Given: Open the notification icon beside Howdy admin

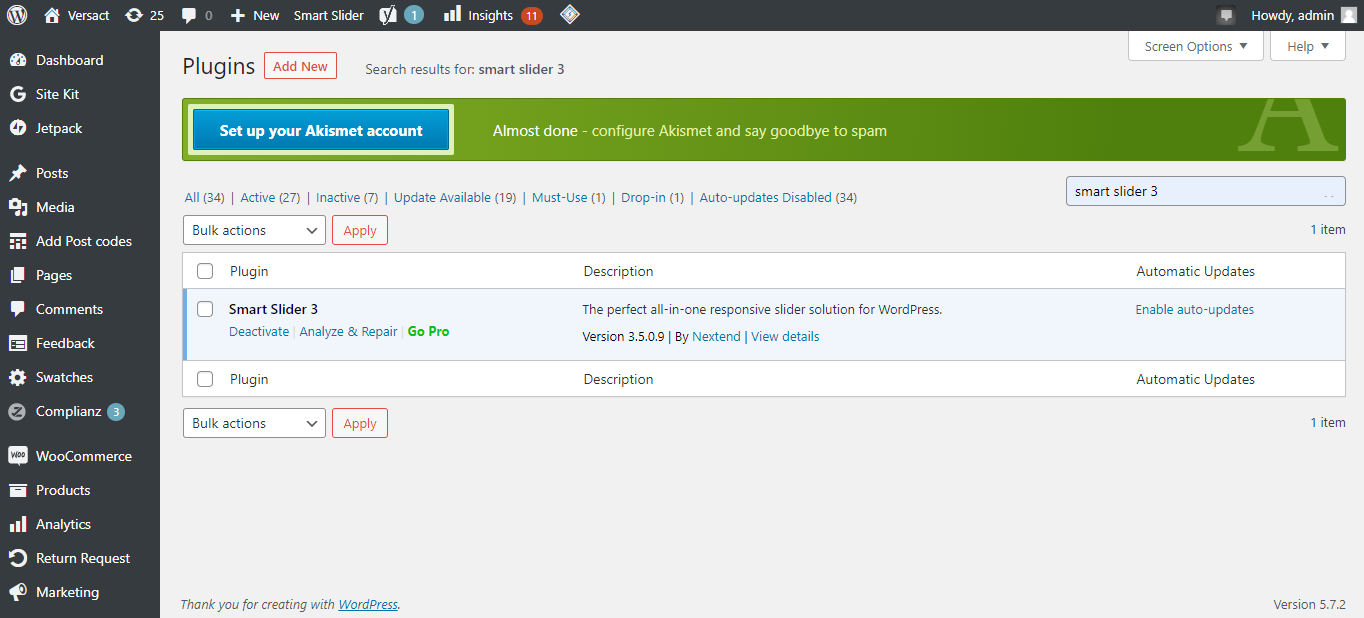Looking at the screenshot, I should pyautogui.click(x=1225, y=15).
